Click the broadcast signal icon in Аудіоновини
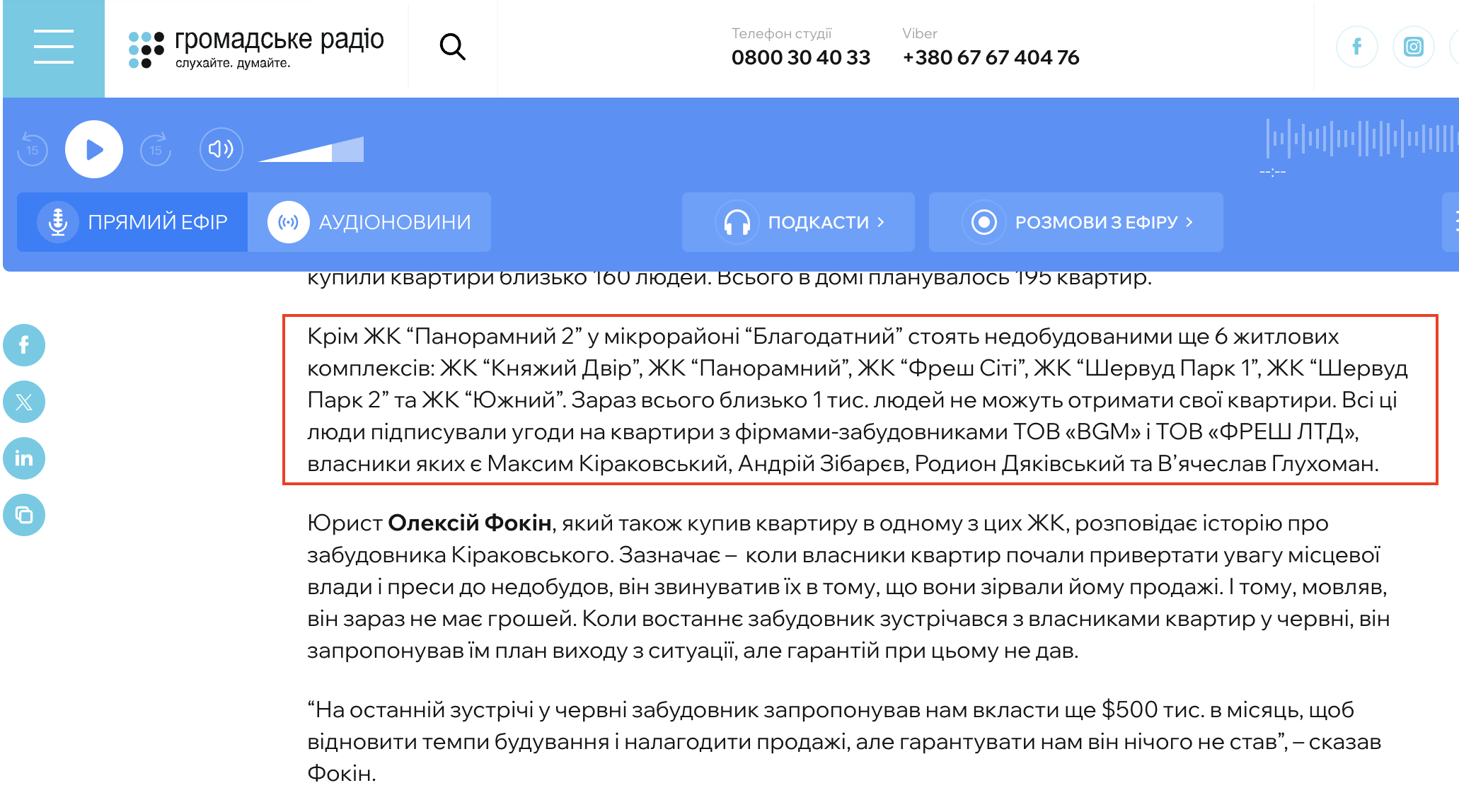The height and width of the screenshot is (812, 1459). pos(288,222)
